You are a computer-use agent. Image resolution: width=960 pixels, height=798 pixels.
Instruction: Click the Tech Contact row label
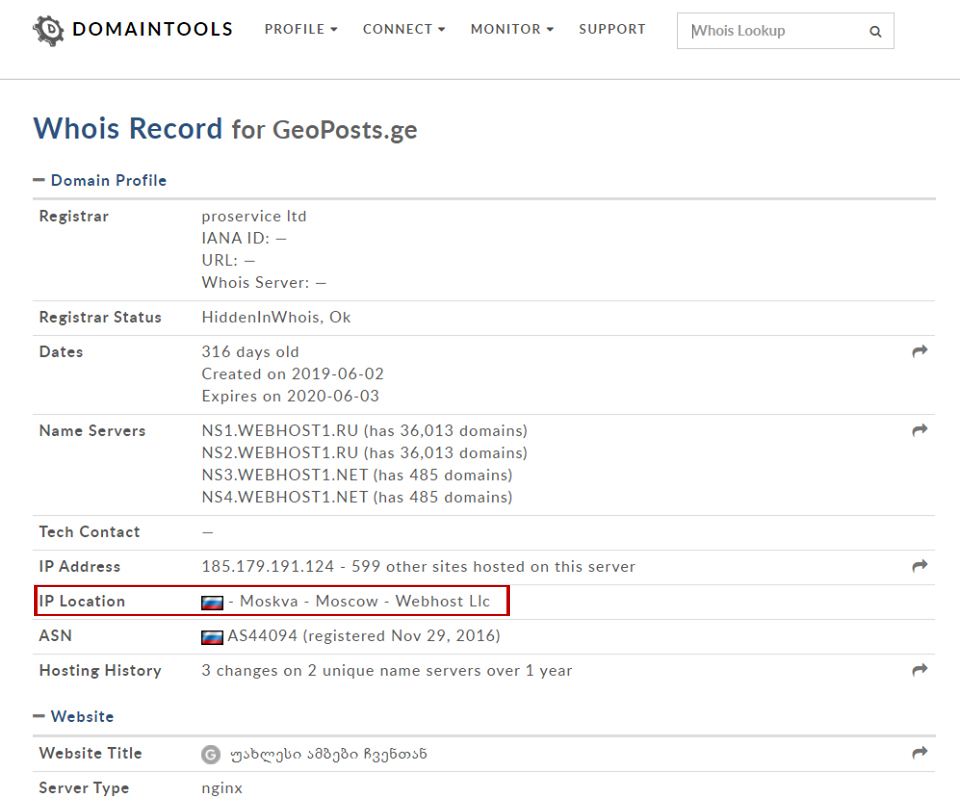click(x=89, y=532)
